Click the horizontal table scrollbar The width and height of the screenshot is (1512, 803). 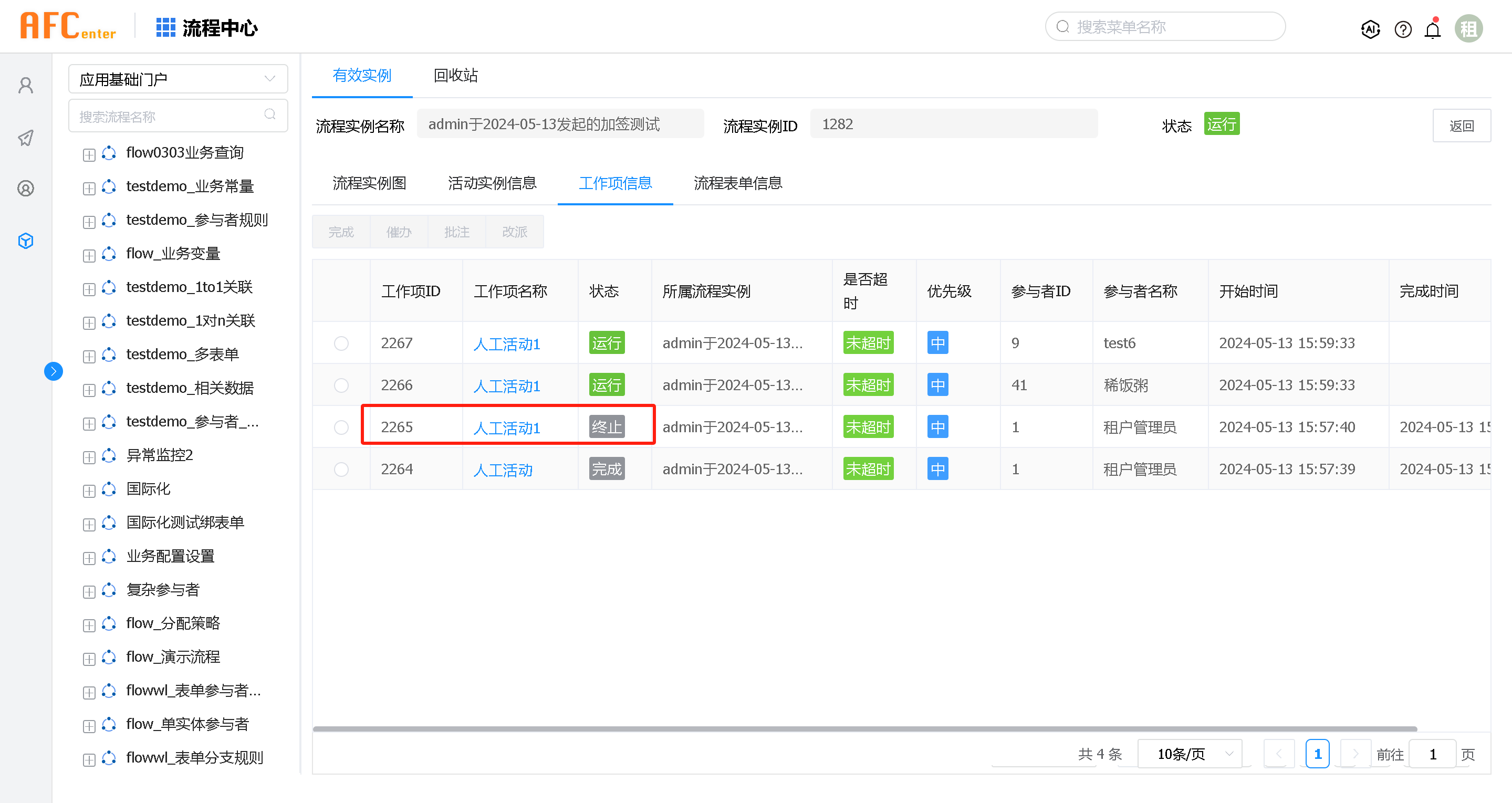click(x=864, y=728)
